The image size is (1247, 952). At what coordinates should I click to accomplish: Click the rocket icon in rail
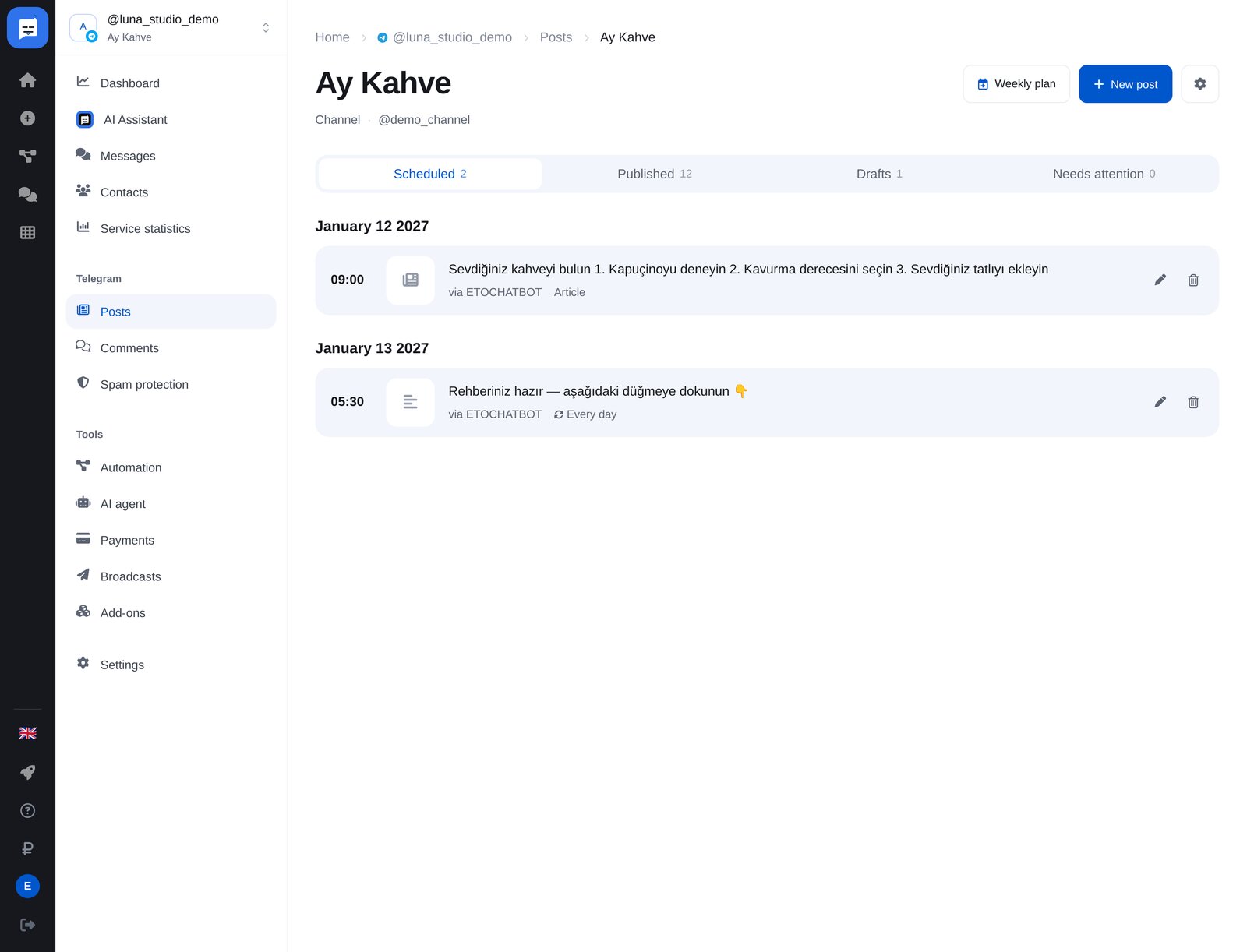tap(27, 772)
